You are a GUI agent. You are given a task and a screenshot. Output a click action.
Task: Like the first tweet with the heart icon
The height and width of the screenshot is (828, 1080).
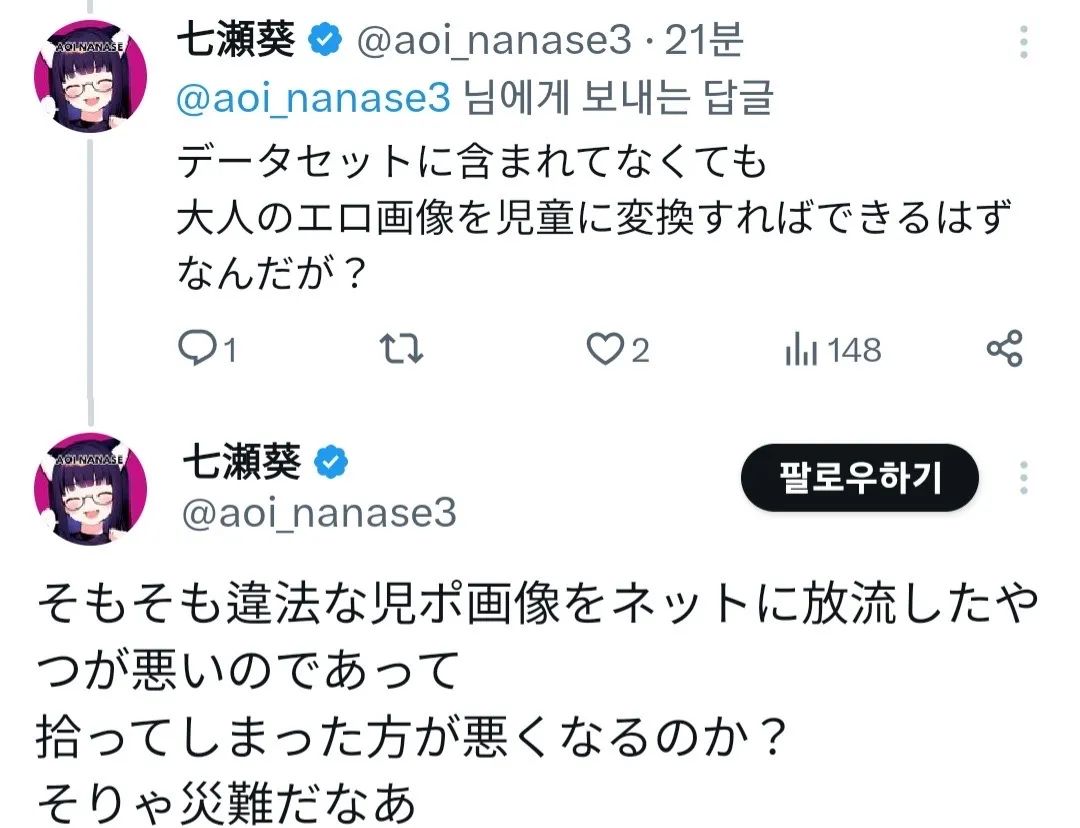click(x=603, y=349)
